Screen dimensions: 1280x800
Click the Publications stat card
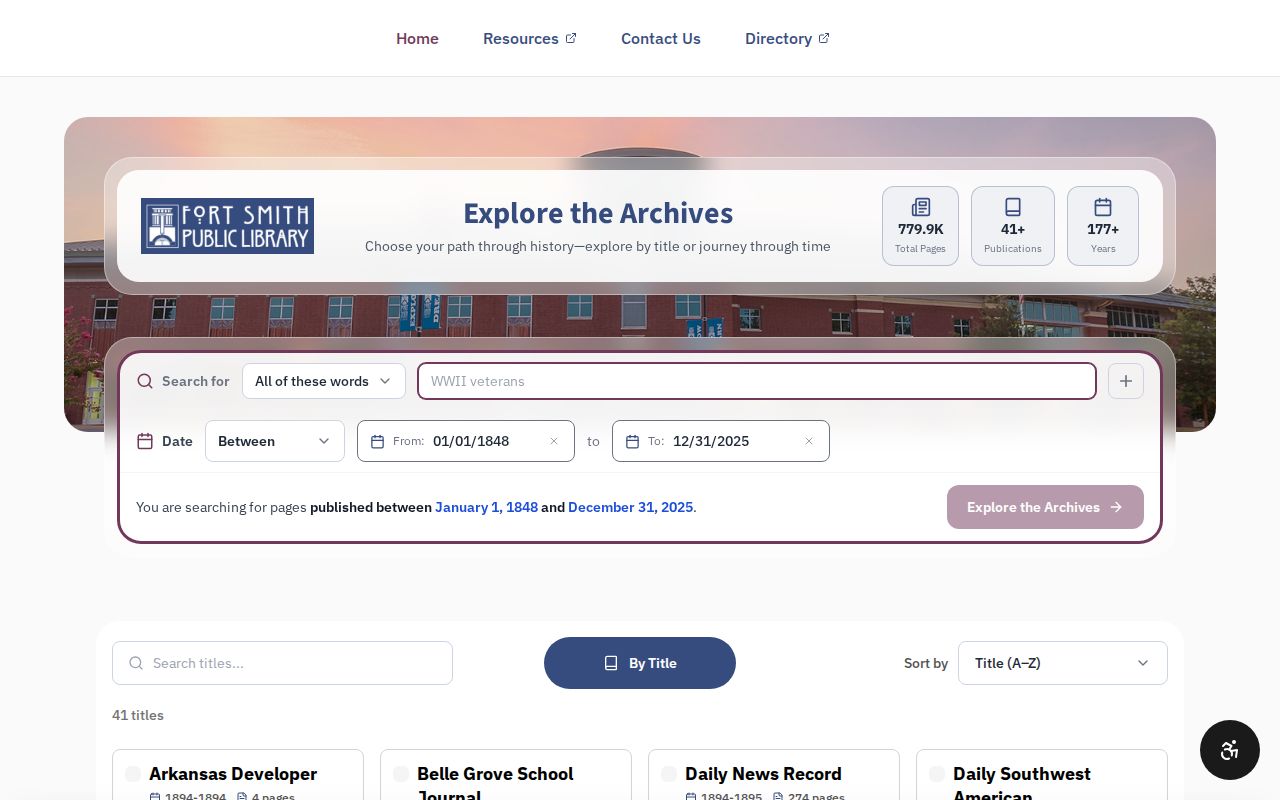[x=1013, y=226]
